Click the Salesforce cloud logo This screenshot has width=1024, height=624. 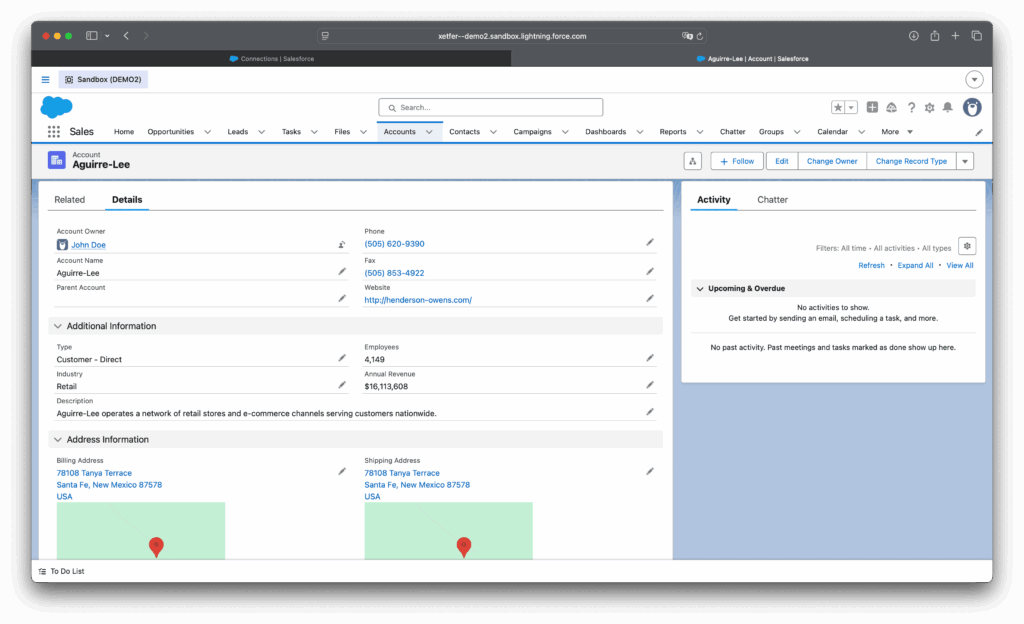point(57,106)
